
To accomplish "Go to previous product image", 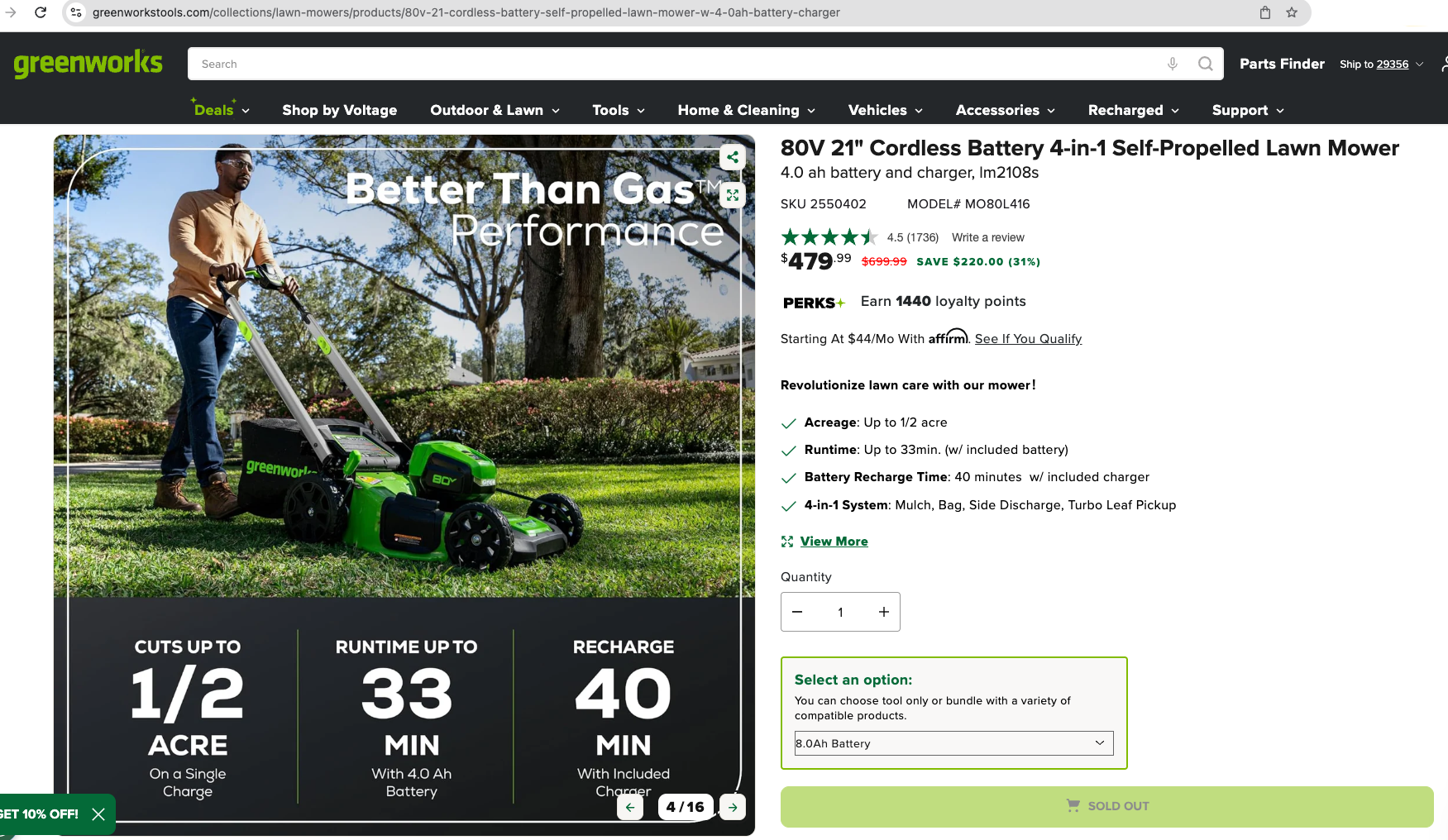I will [630, 807].
